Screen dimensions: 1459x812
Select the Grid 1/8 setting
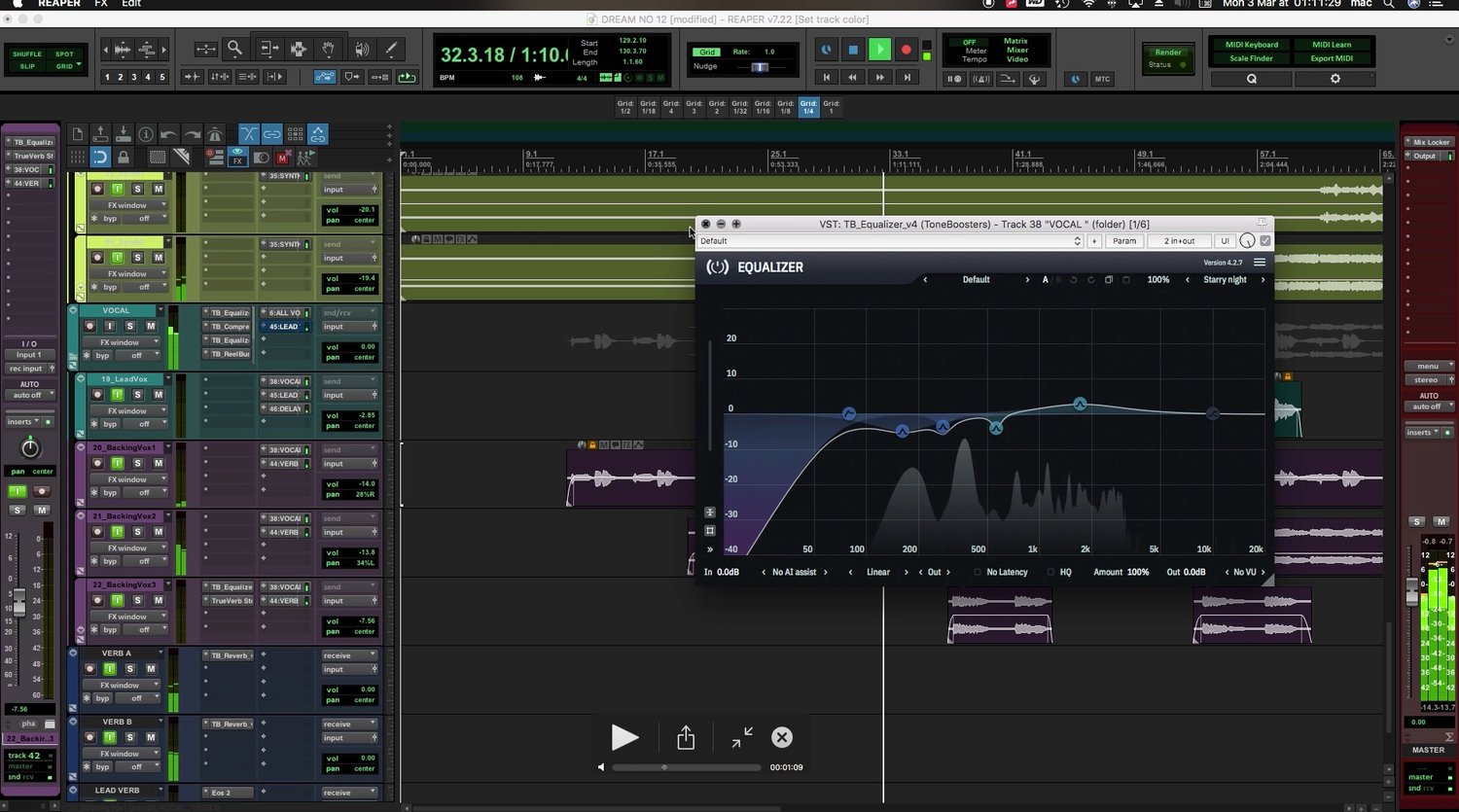point(786,107)
